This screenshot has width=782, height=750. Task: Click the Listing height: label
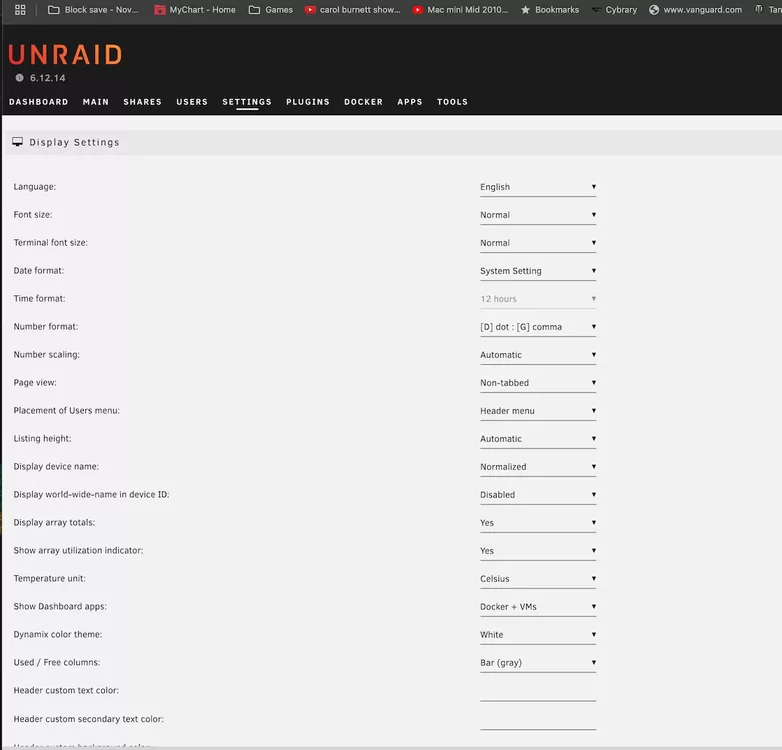(42, 438)
